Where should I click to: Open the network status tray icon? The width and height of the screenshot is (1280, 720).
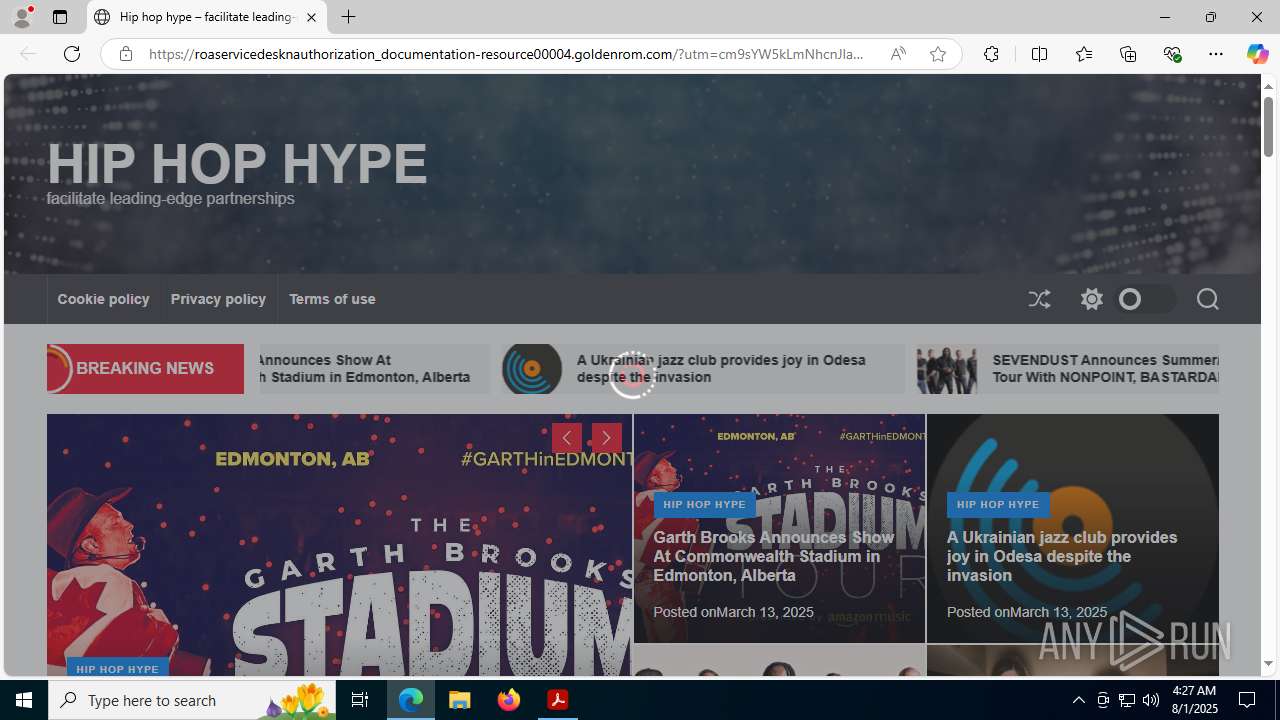coord(1127,700)
